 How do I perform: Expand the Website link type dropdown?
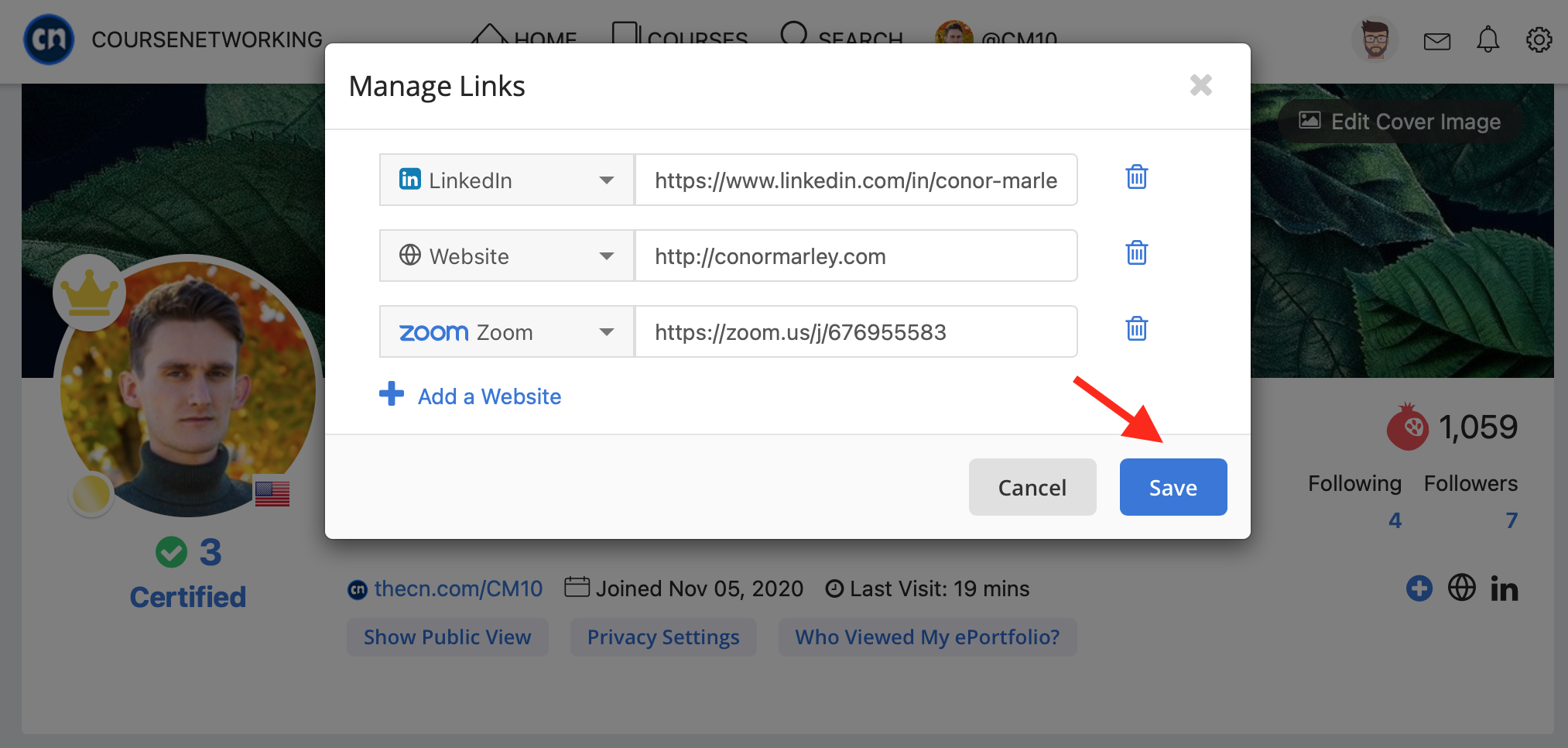pos(507,256)
